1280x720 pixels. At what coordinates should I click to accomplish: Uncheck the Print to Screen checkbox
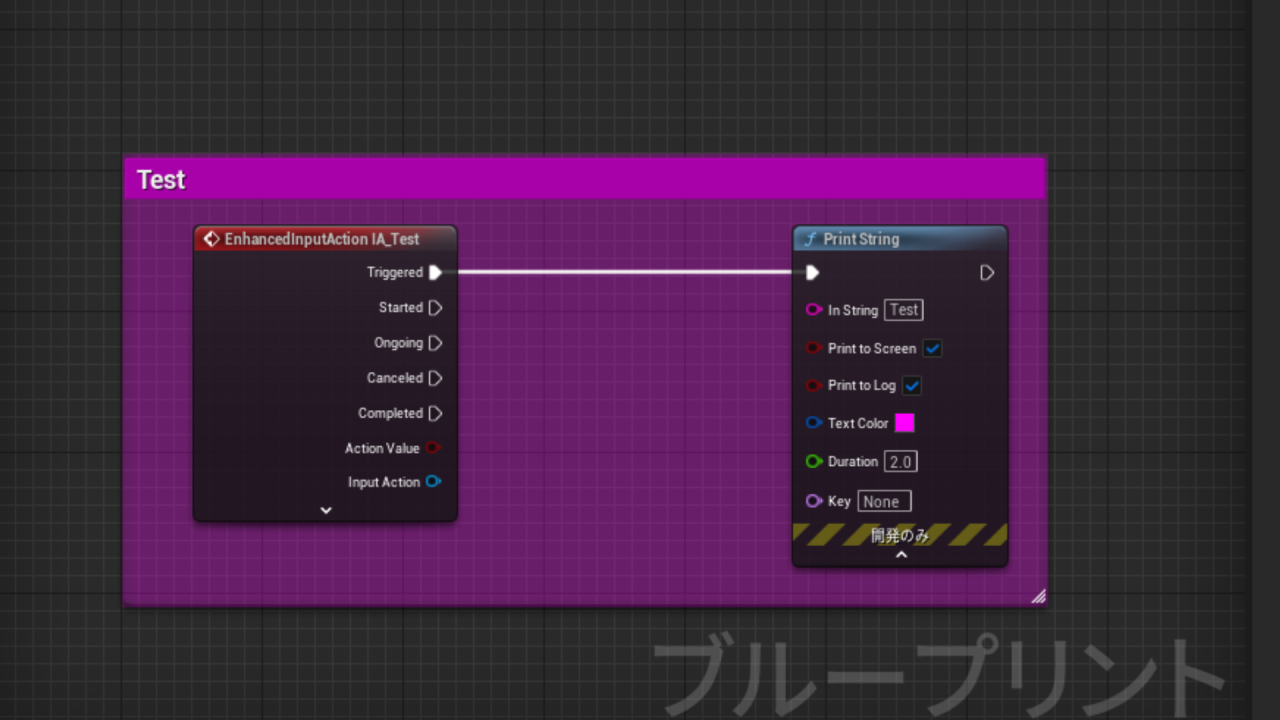click(933, 348)
